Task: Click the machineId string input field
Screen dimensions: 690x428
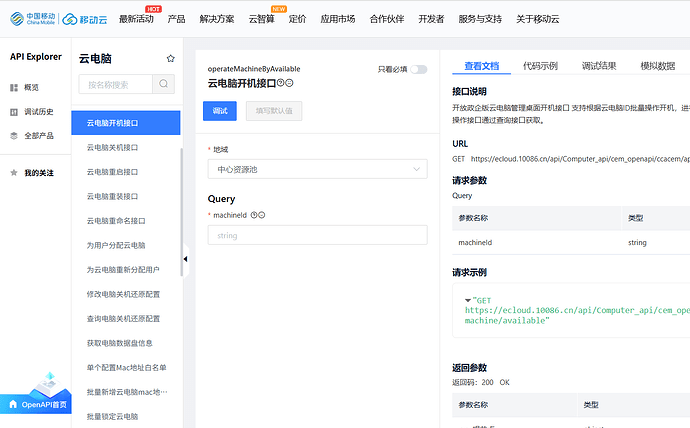Action: tap(317, 235)
